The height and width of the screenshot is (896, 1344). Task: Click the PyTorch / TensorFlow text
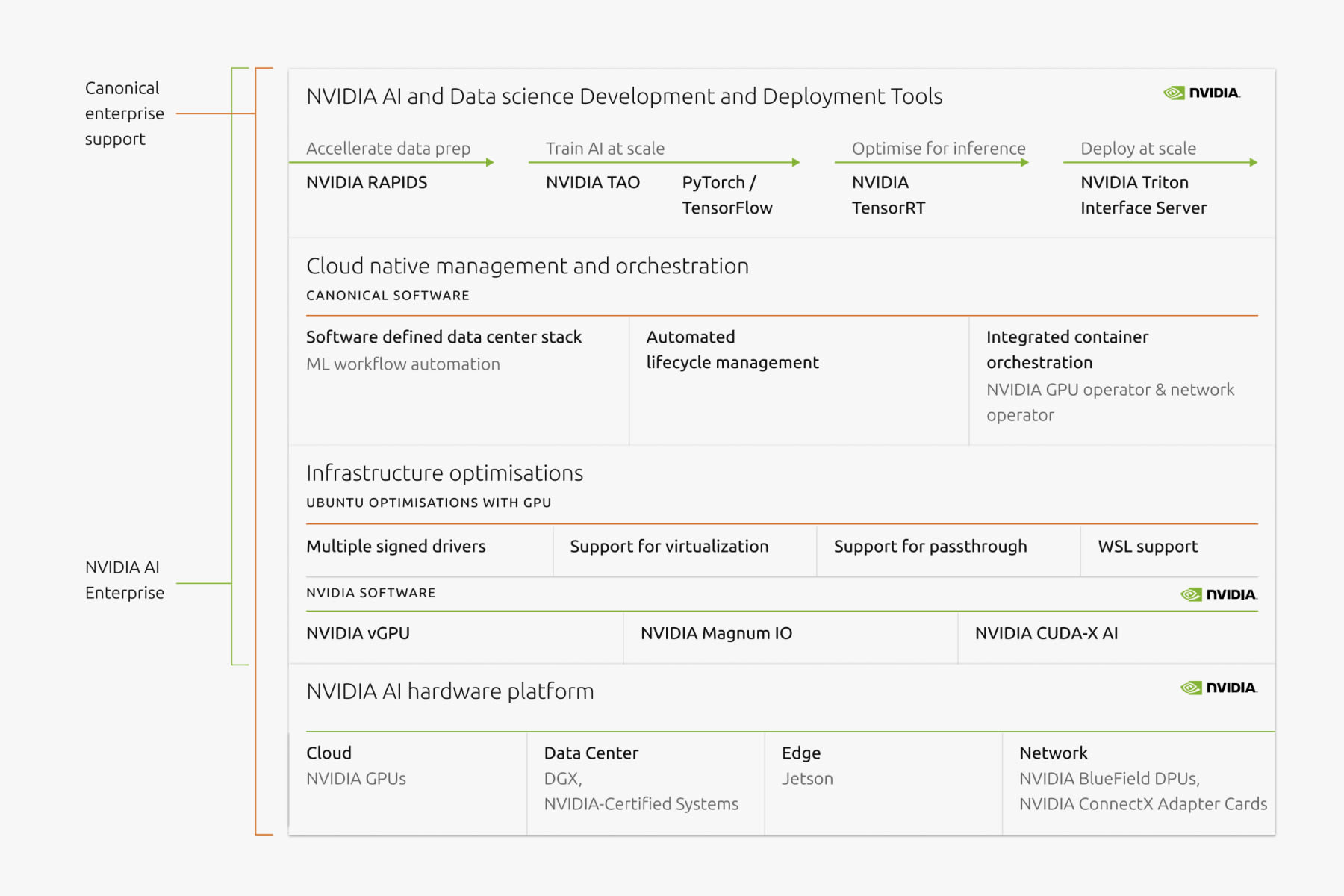point(727,195)
